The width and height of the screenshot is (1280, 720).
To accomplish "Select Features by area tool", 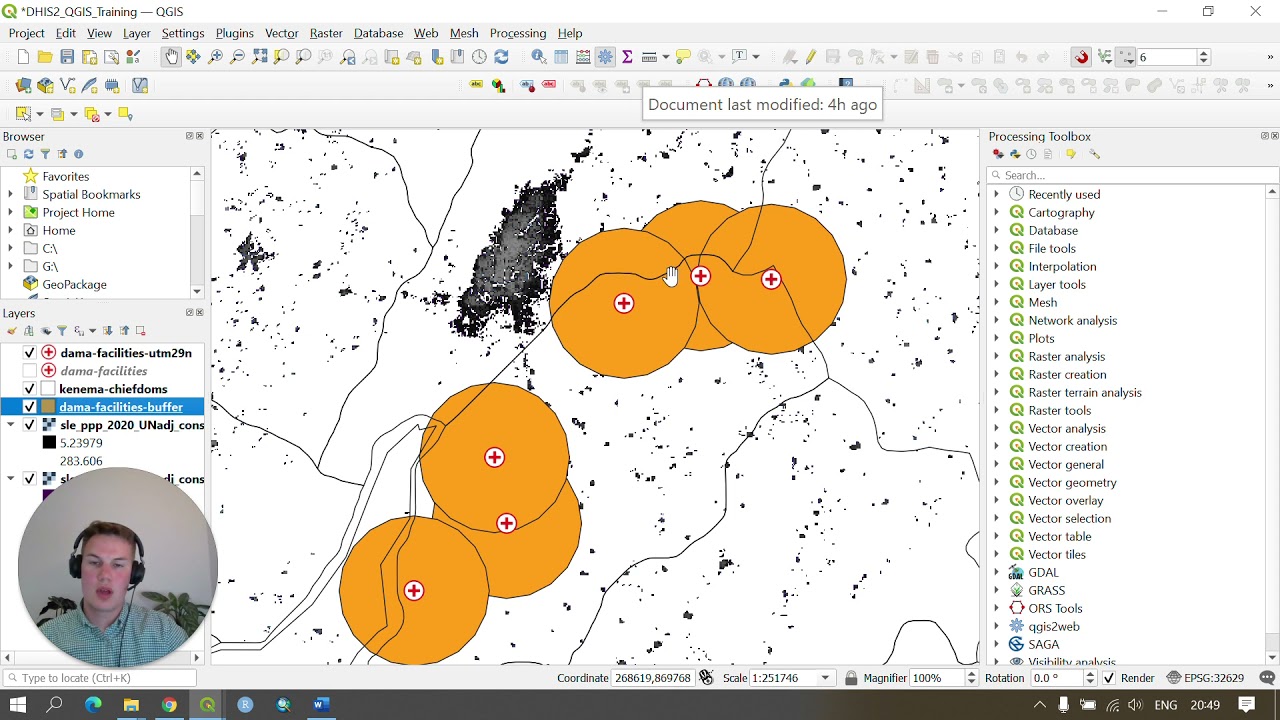I will 23,114.
